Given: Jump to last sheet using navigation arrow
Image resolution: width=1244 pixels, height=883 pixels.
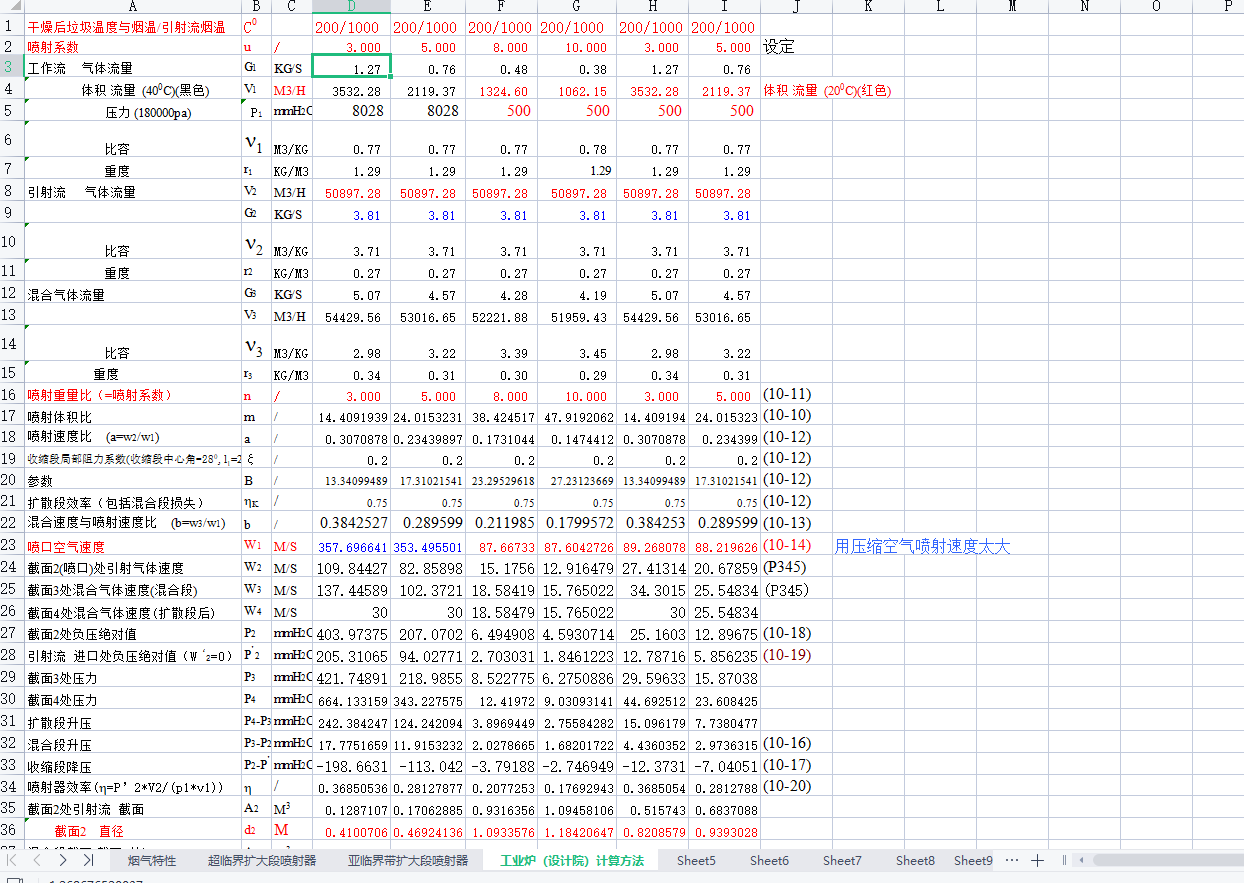Looking at the screenshot, I should [x=88, y=860].
